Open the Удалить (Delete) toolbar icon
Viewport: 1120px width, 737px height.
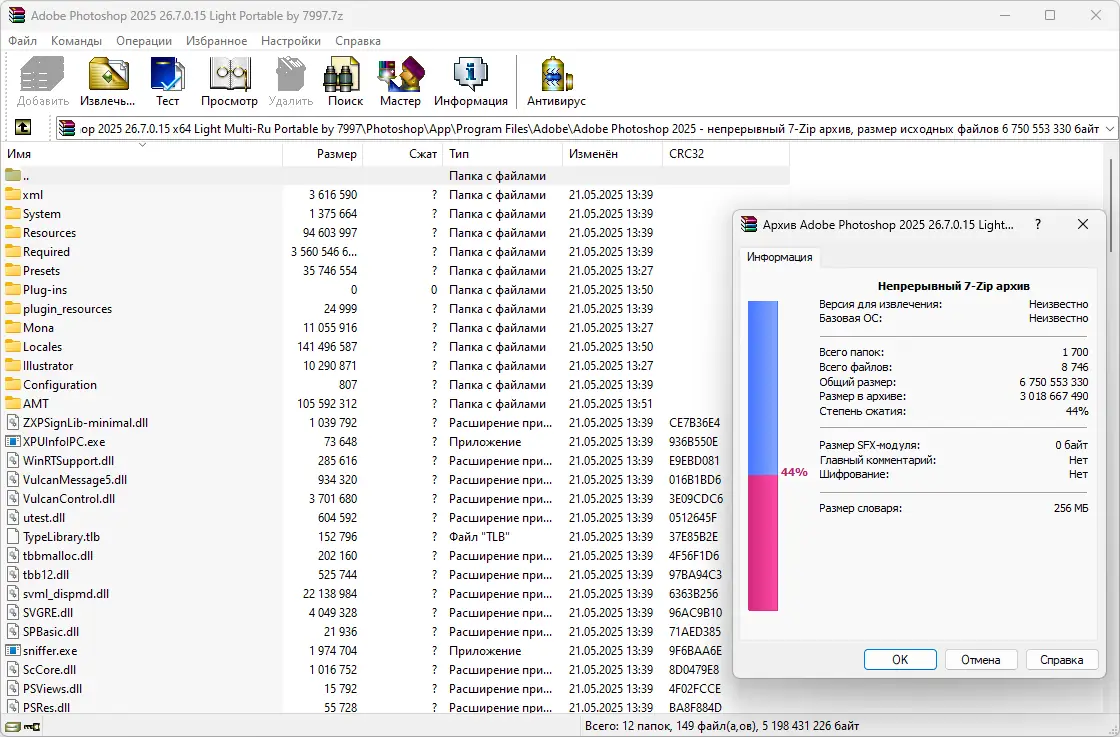[x=290, y=78]
